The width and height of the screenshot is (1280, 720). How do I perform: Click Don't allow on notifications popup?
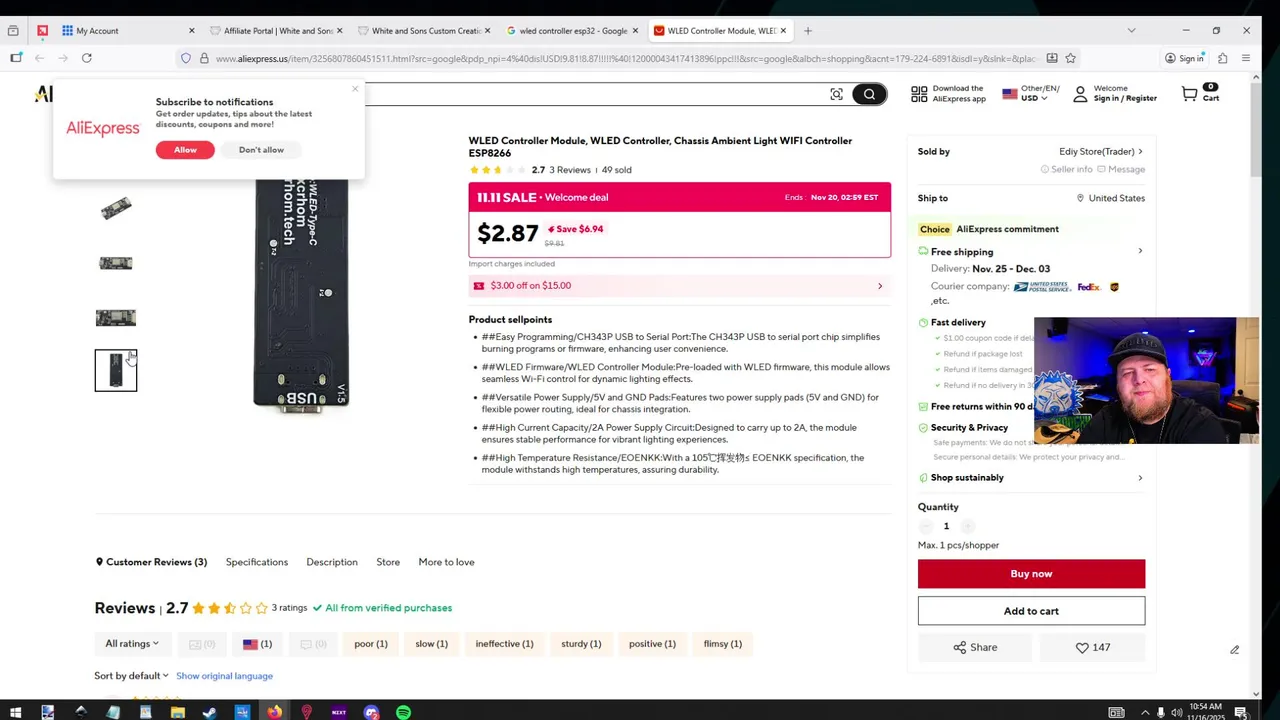tap(261, 150)
